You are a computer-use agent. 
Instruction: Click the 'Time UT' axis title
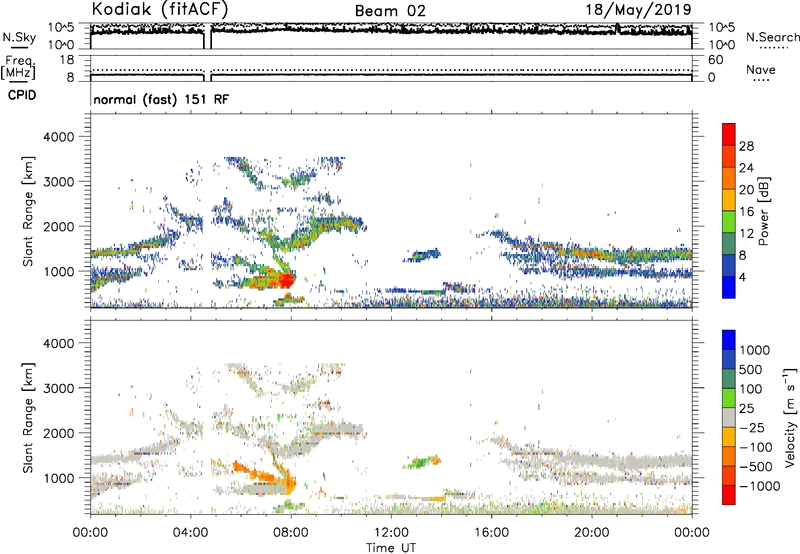(391, 548)
